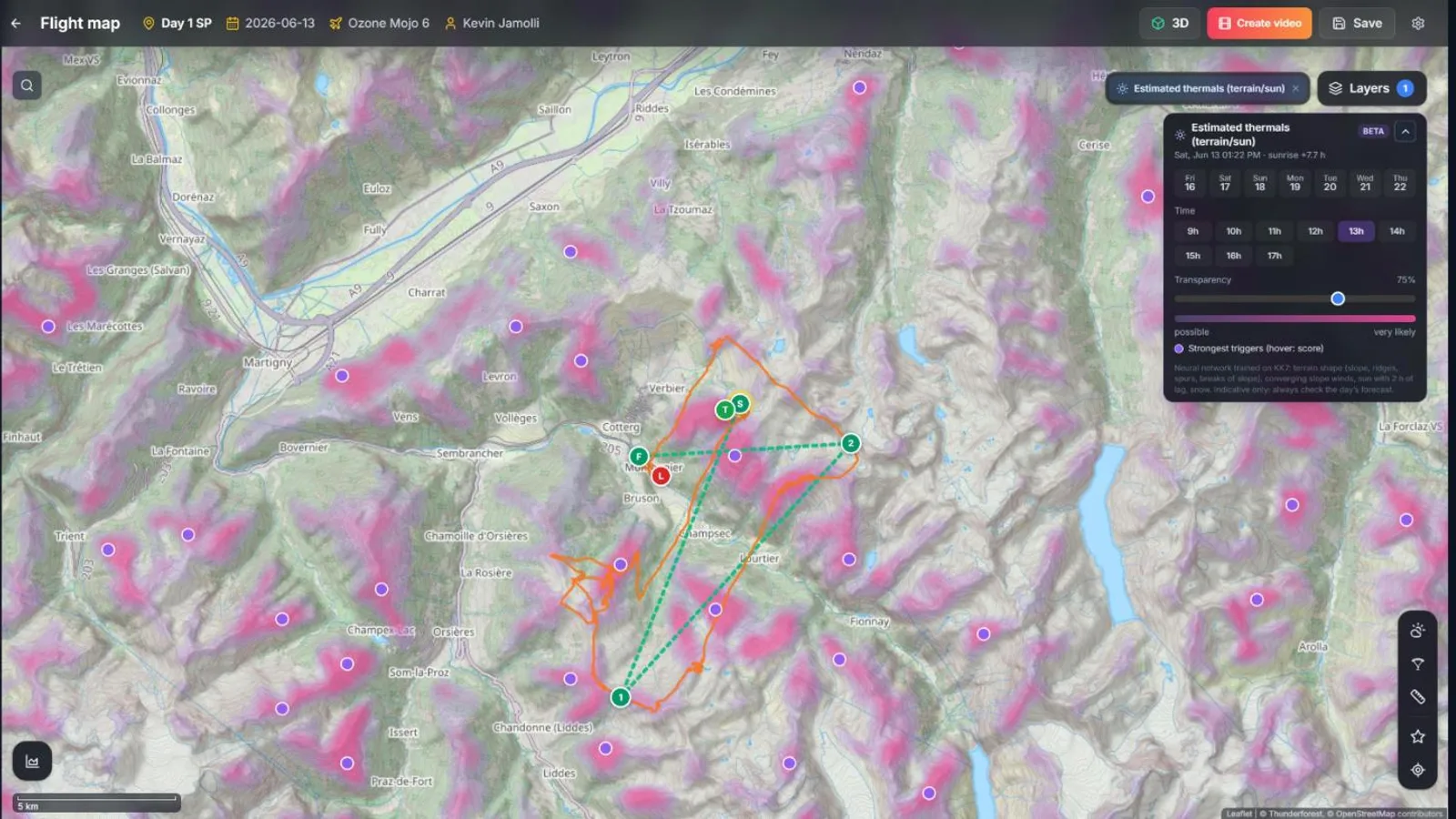The height and width of the screenshot is (819, 1456).
Task: Open the weather cloud-sun tool
Action: coord(1418,631)
